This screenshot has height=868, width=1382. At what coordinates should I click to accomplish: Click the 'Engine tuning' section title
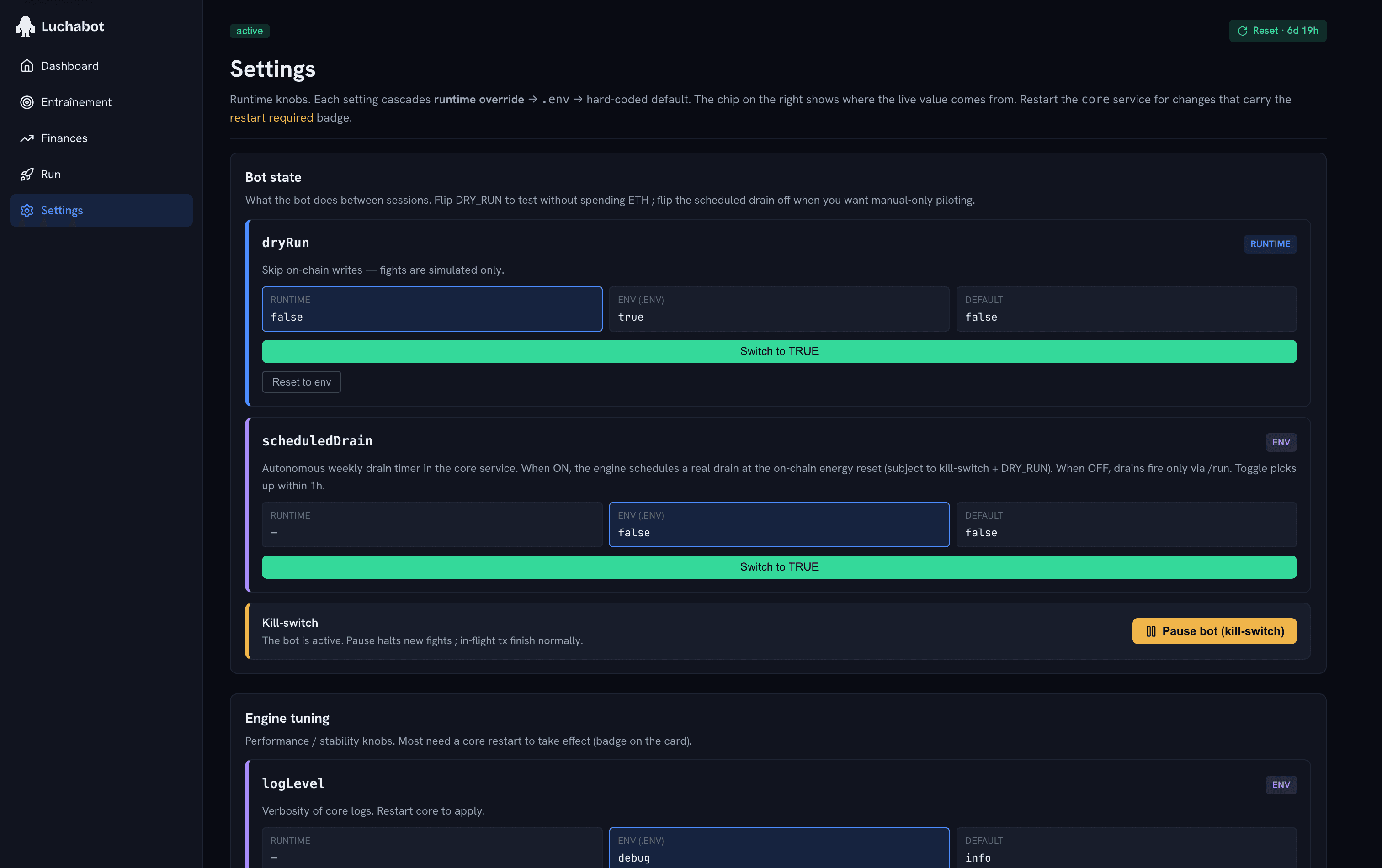pos(287,718)
